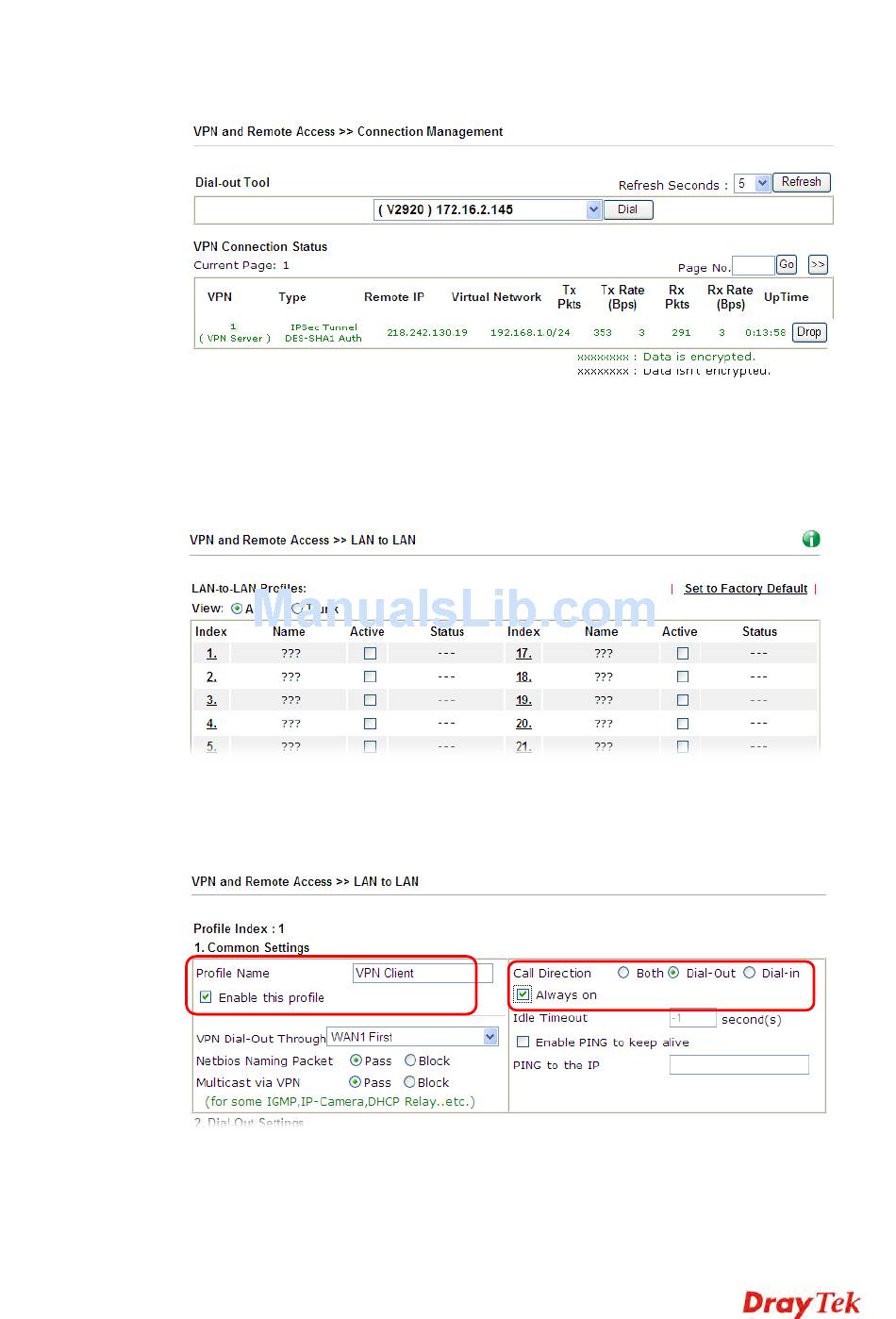The height and width of the screenshot is (1319, 896).
Task: Open Set to Factory Default link
Action: coord(745,589)
